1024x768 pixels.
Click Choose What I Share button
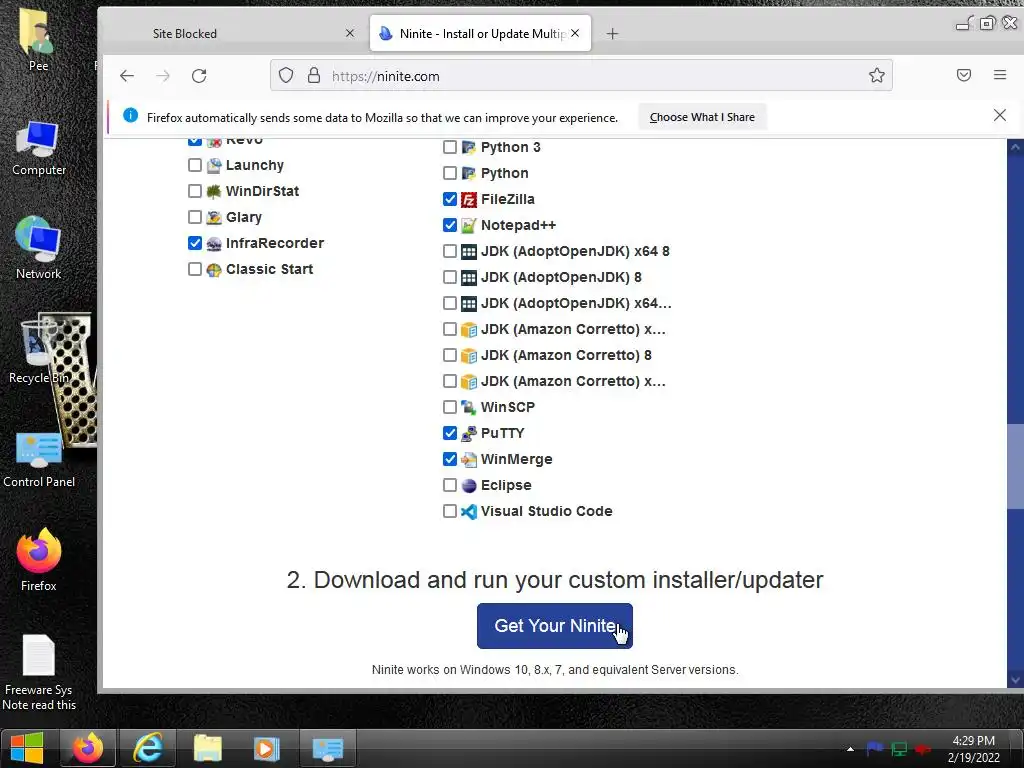pos(702,118)
